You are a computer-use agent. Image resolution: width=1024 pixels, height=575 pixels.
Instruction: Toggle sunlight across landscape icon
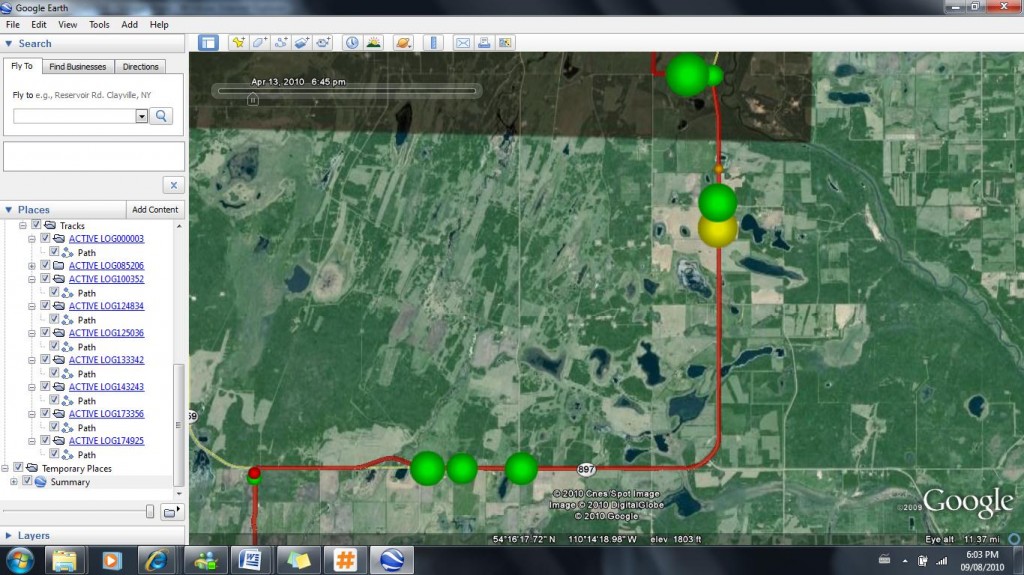(374, 43)
